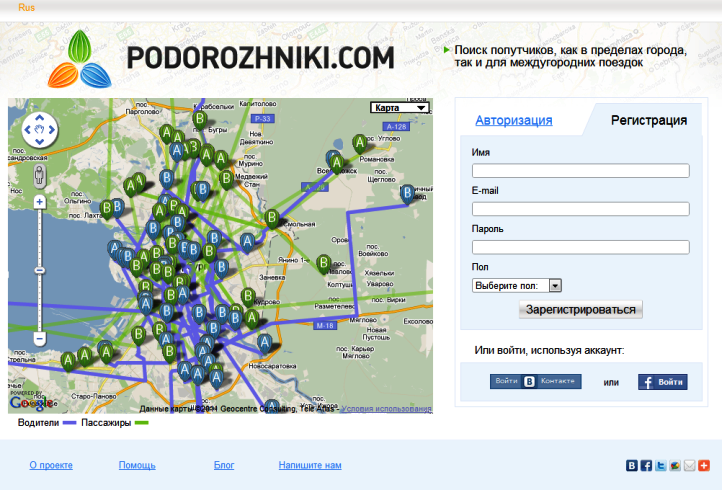Click the Twitter share icon in footer
Viewport: 722px width, 490px height.
(x=661, y=466)
